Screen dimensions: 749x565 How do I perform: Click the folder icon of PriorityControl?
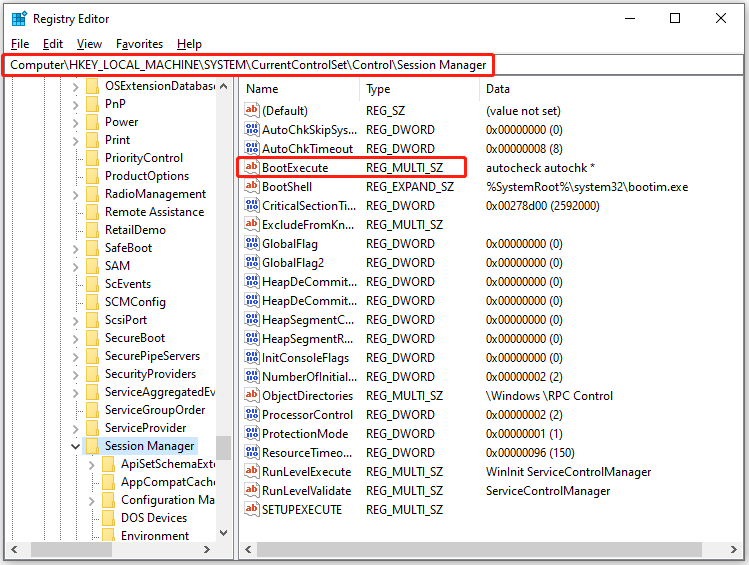(x=92, y=158)
